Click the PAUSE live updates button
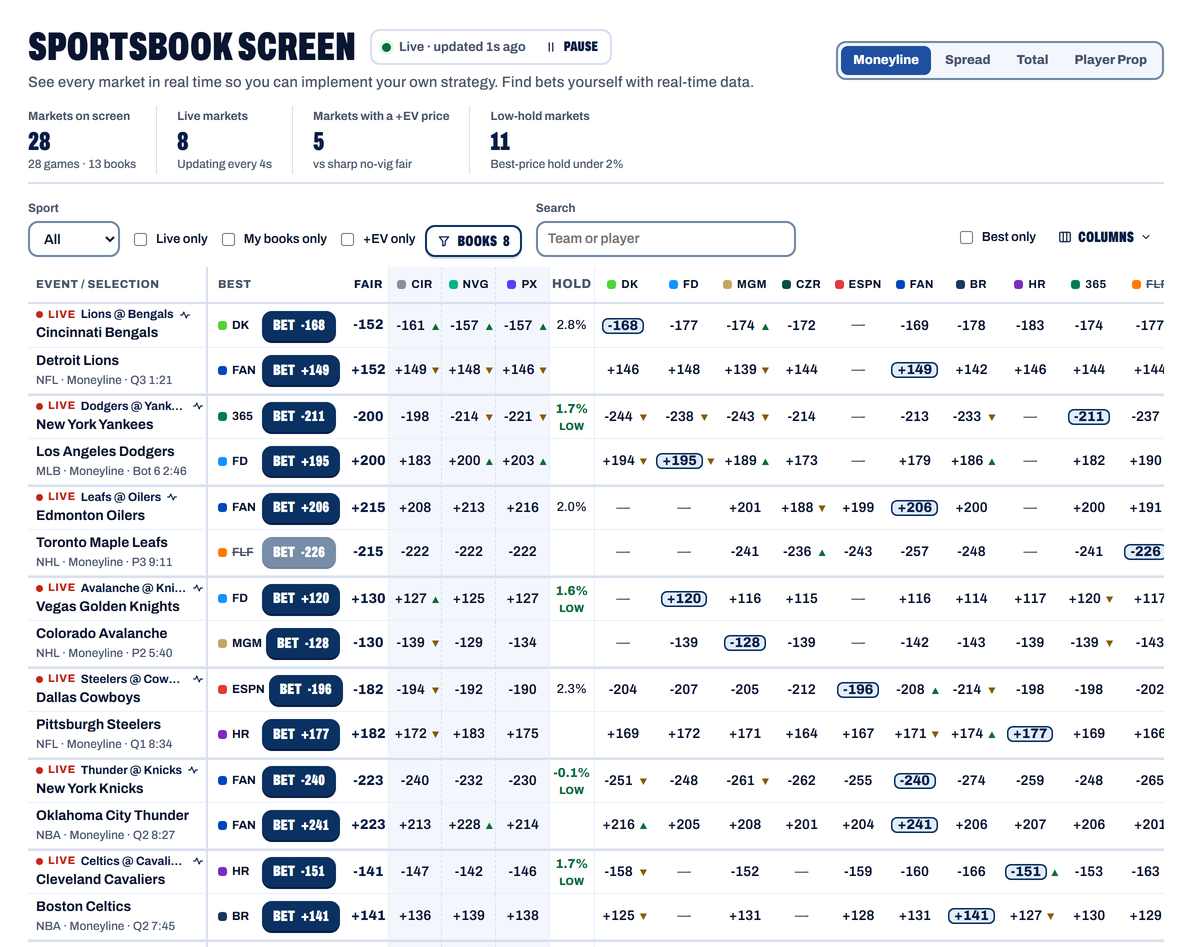Image resolution: width=1192 pixels, height=947 pixels. [x=572, y=47]
